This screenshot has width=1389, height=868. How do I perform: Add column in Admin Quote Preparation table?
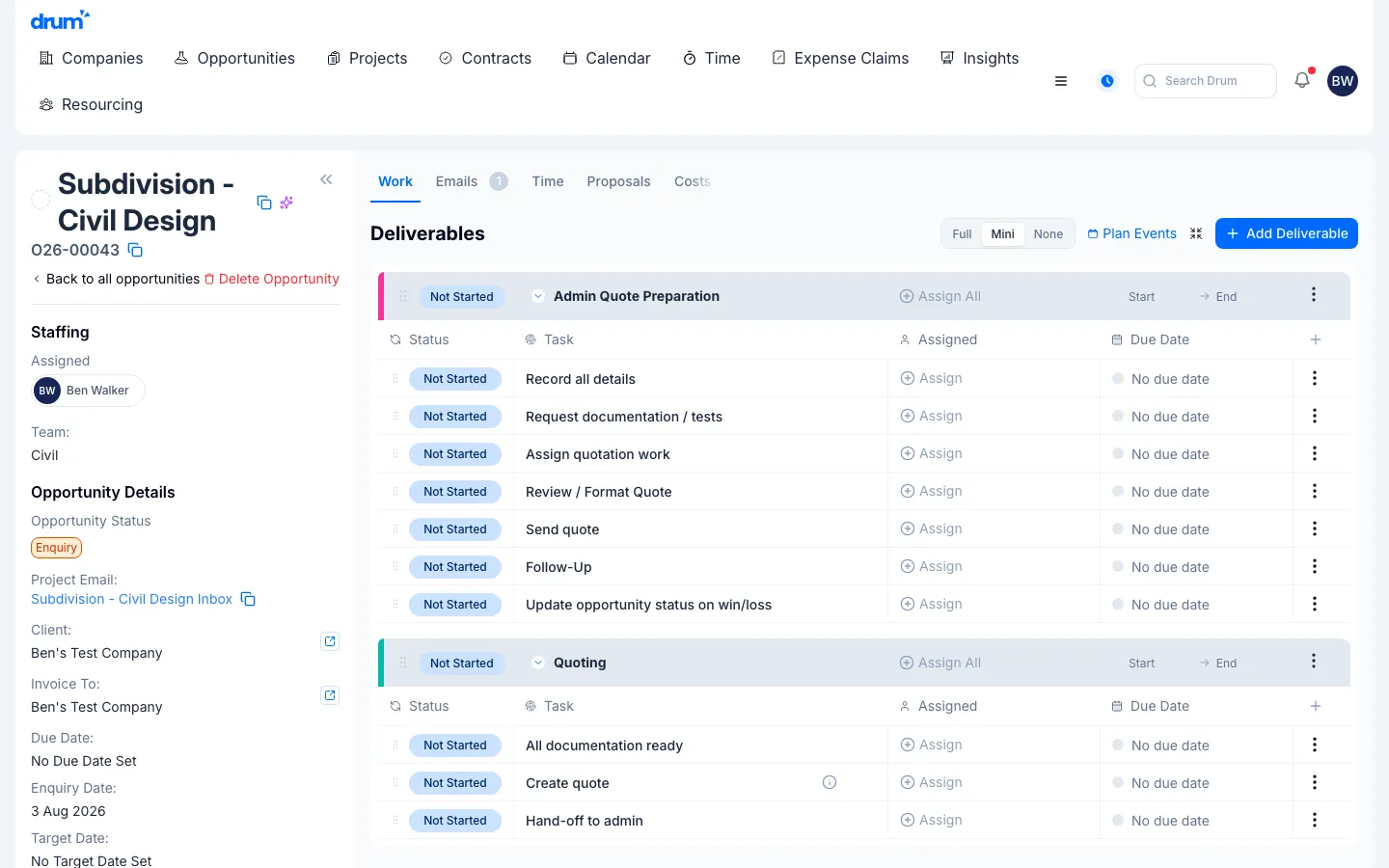(1316, 339)
